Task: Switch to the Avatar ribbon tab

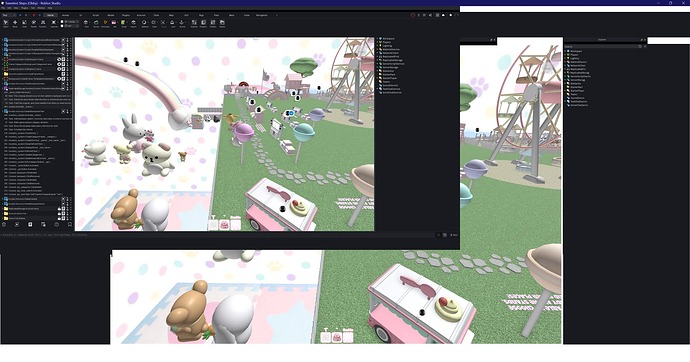Action: tap(66, 15)
